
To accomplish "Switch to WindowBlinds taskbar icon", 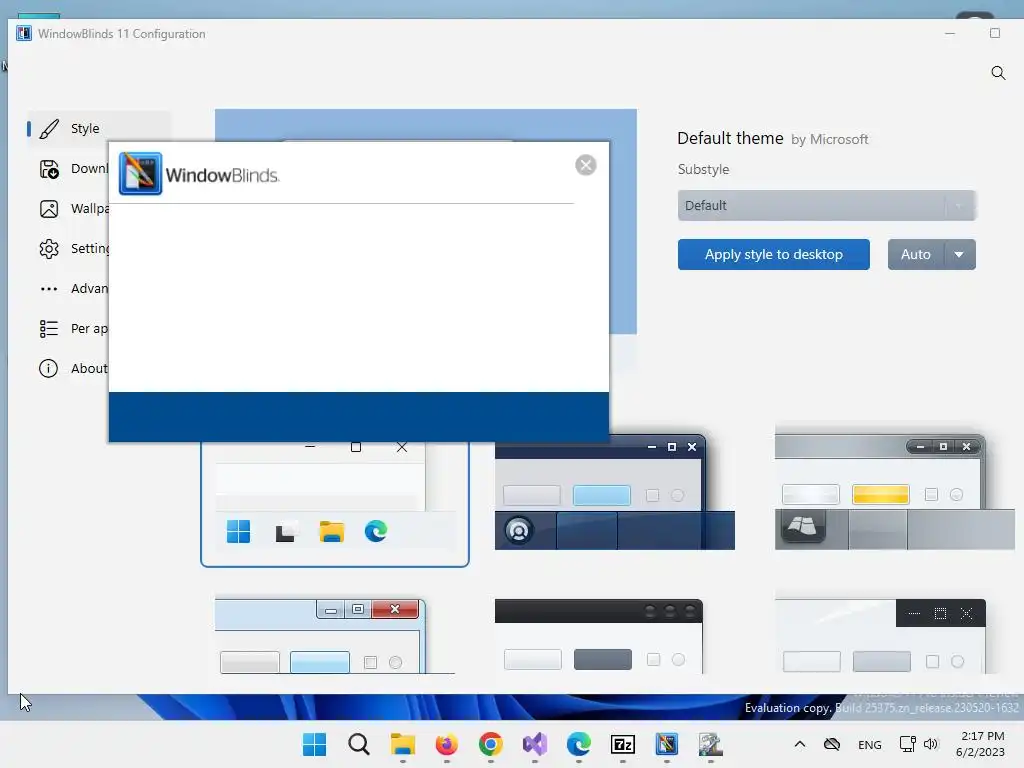I will tap(667, 744).
